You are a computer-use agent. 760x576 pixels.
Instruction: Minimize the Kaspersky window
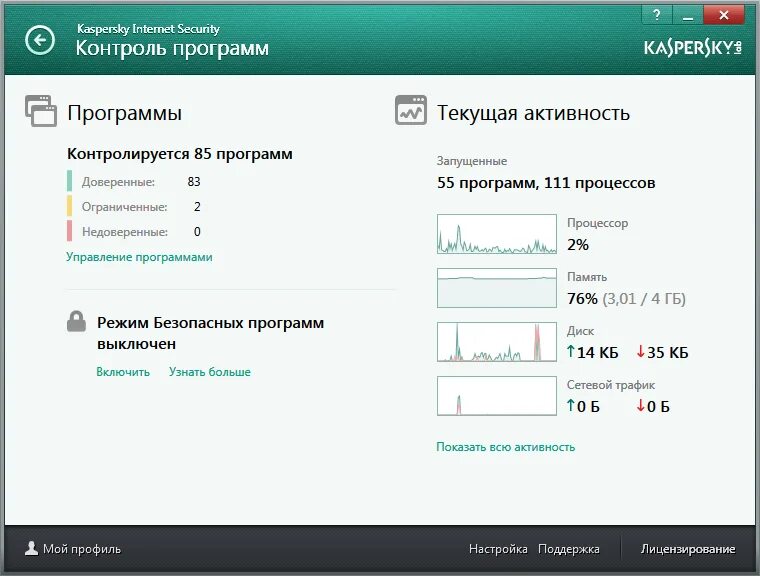(687, 15)
